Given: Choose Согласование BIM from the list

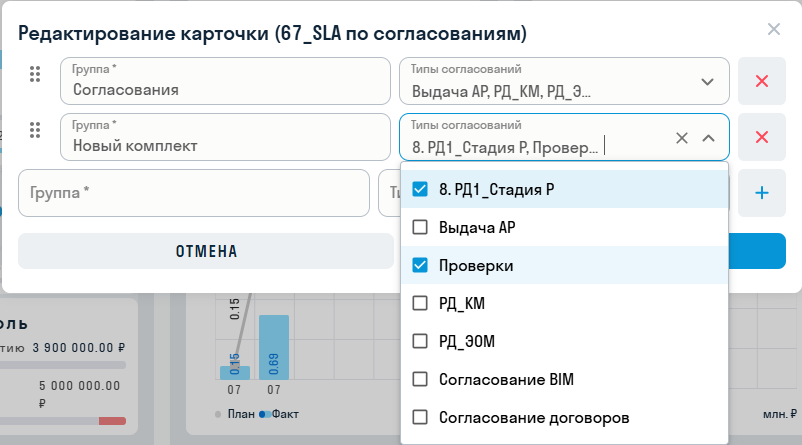Looking at the screenshot, I should pos(420,379).
